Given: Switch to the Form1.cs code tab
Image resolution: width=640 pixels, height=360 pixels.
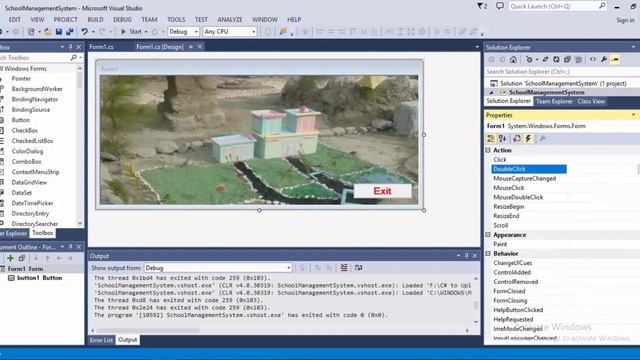Looking at the screenshot, I should click(x=102, y=47).
